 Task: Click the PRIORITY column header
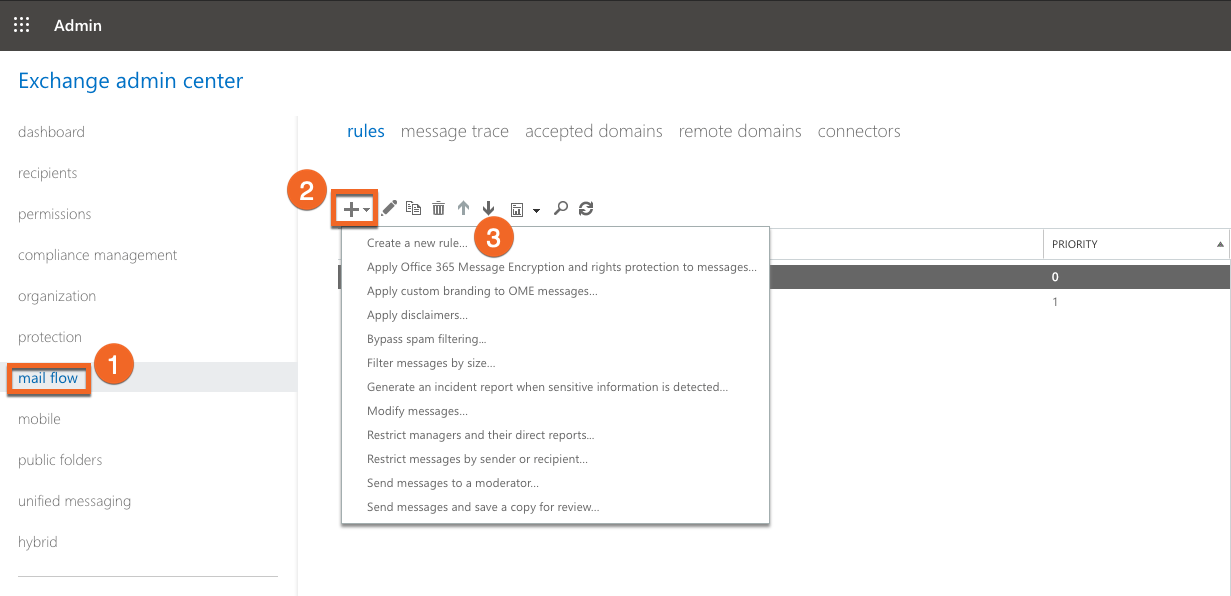pyautogui.click(x=1136, y=244)
